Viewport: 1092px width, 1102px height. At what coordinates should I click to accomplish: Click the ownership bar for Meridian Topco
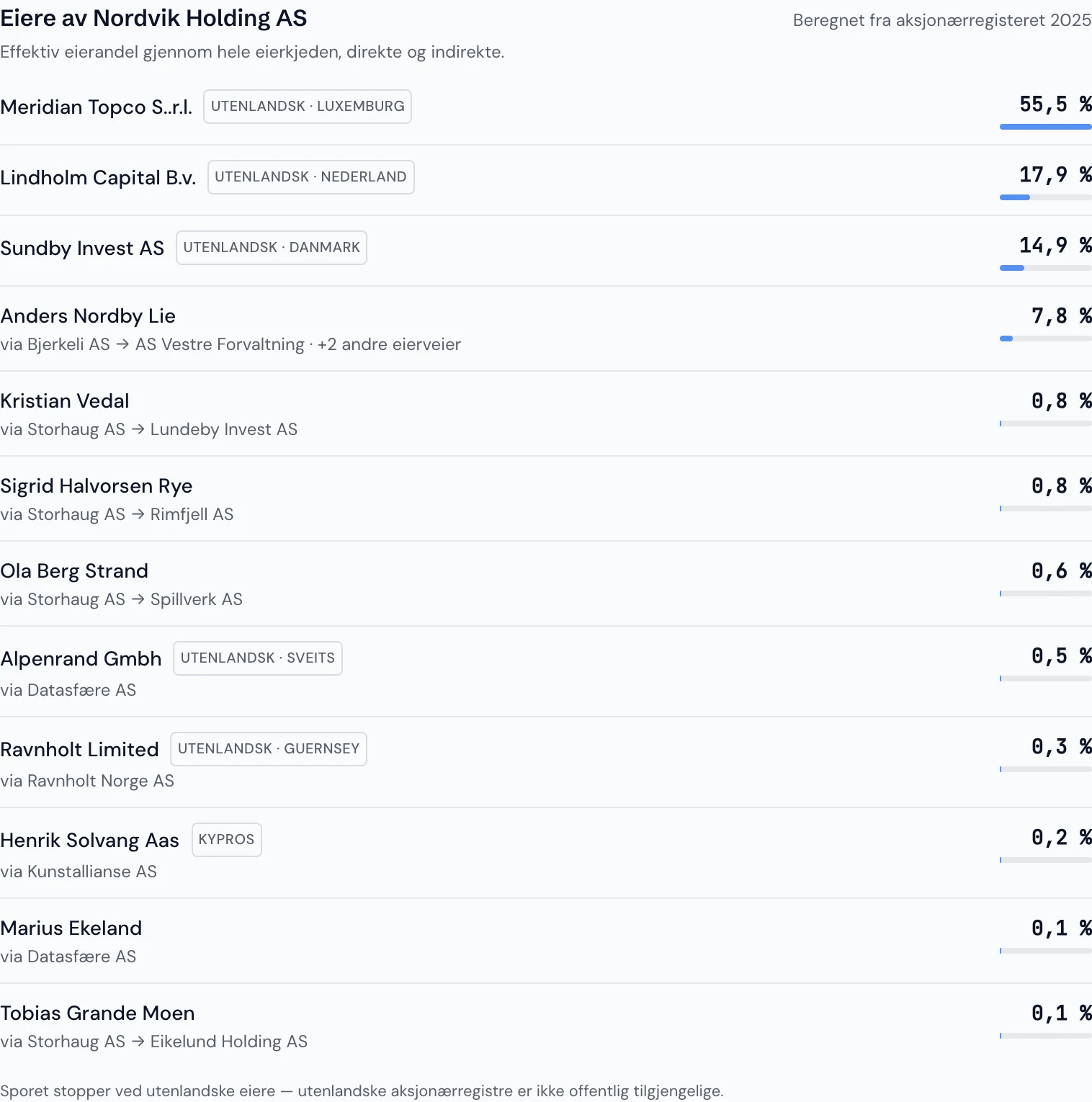1046,127
